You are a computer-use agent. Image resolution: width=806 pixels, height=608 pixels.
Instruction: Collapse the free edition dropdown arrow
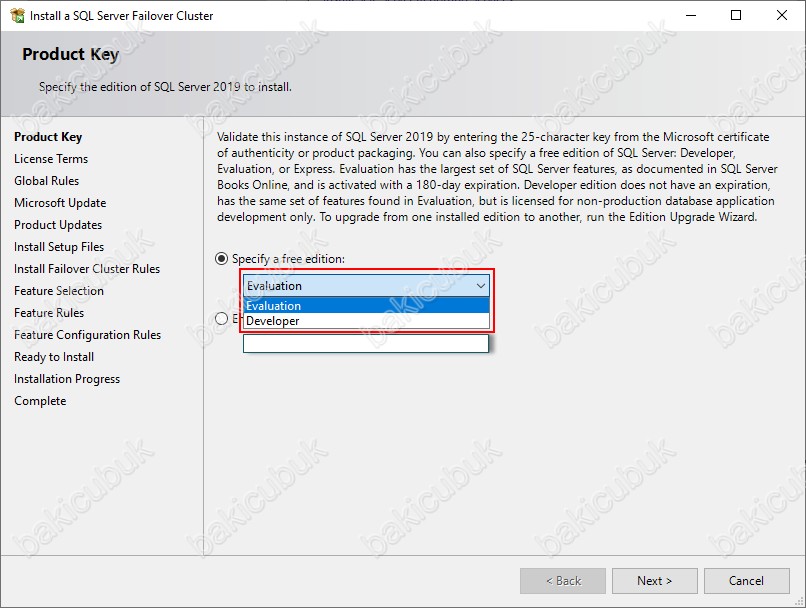481,286
